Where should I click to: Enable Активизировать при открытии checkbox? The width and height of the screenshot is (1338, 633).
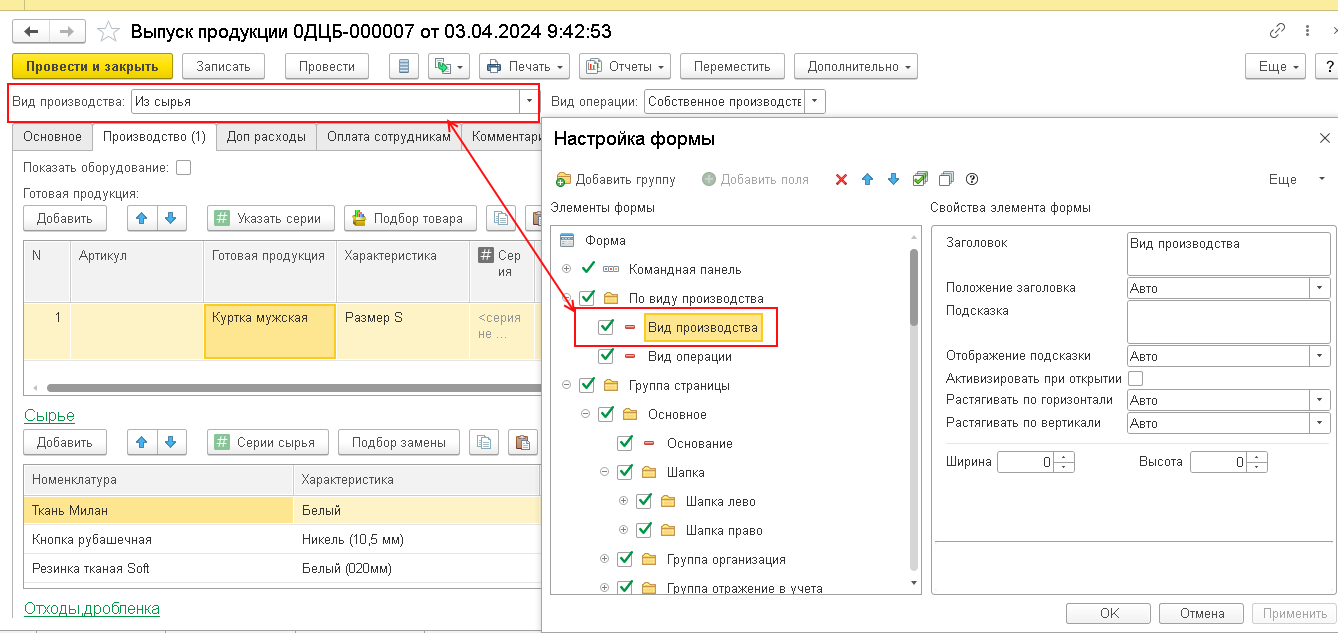1135,378
